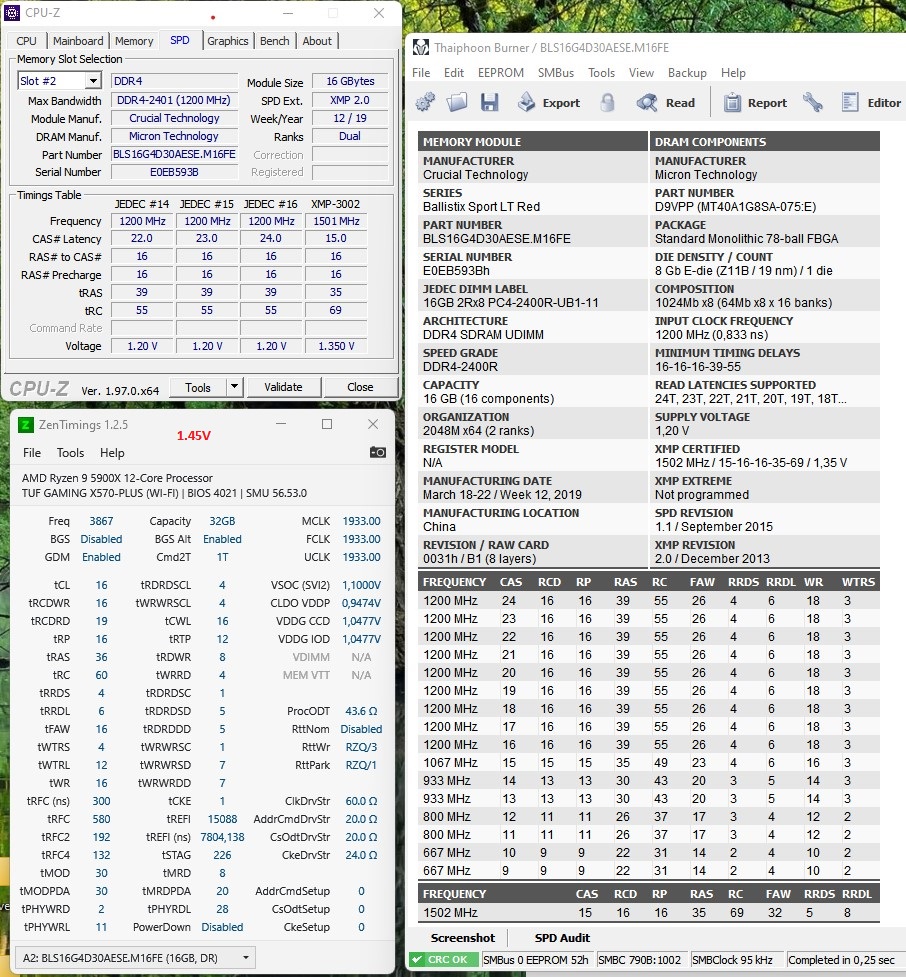Click the Thaiphoon Burner title bar icon

click(421, 47)
